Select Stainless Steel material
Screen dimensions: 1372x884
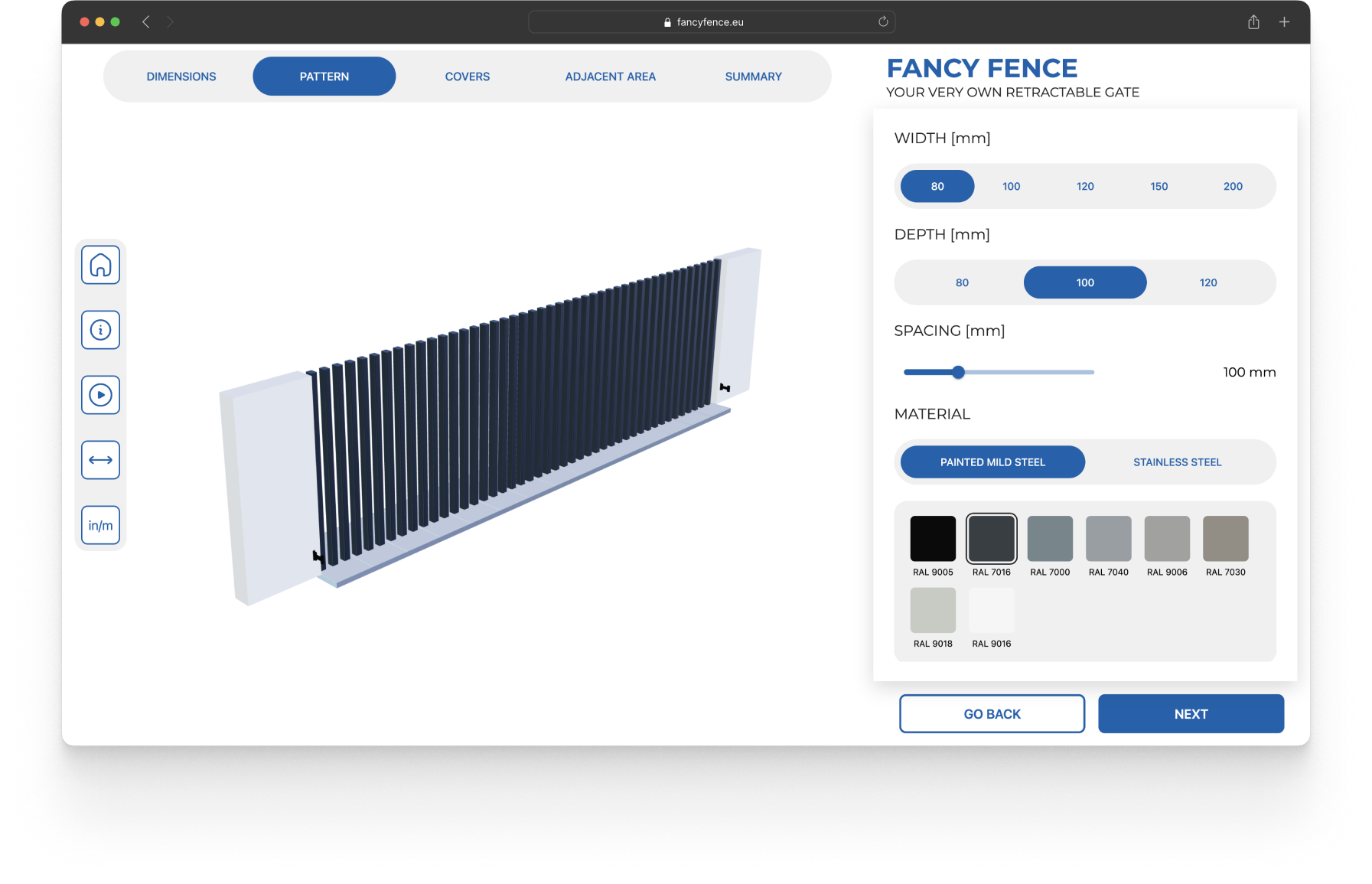[1177, 462]
